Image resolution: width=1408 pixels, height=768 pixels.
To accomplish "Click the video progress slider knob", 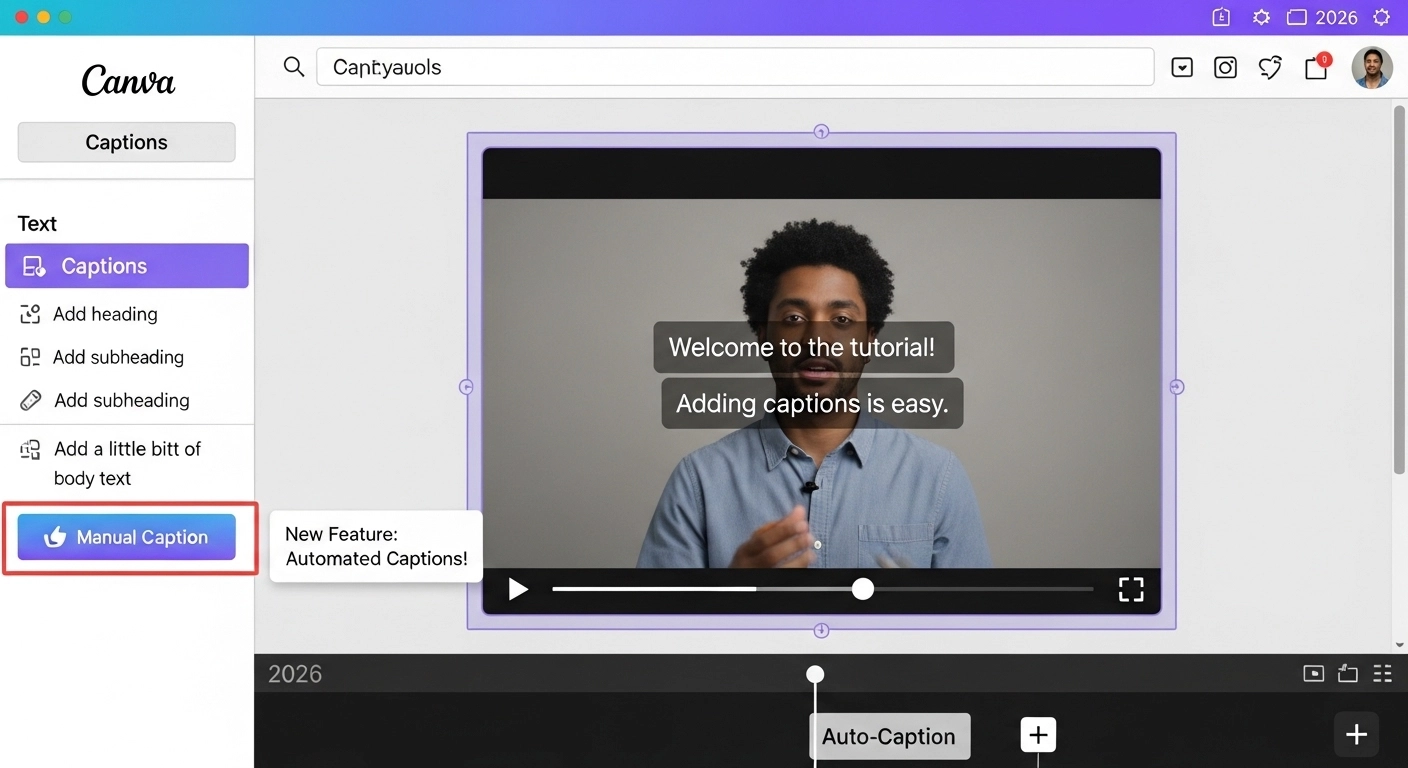I will tap(863, 589).
